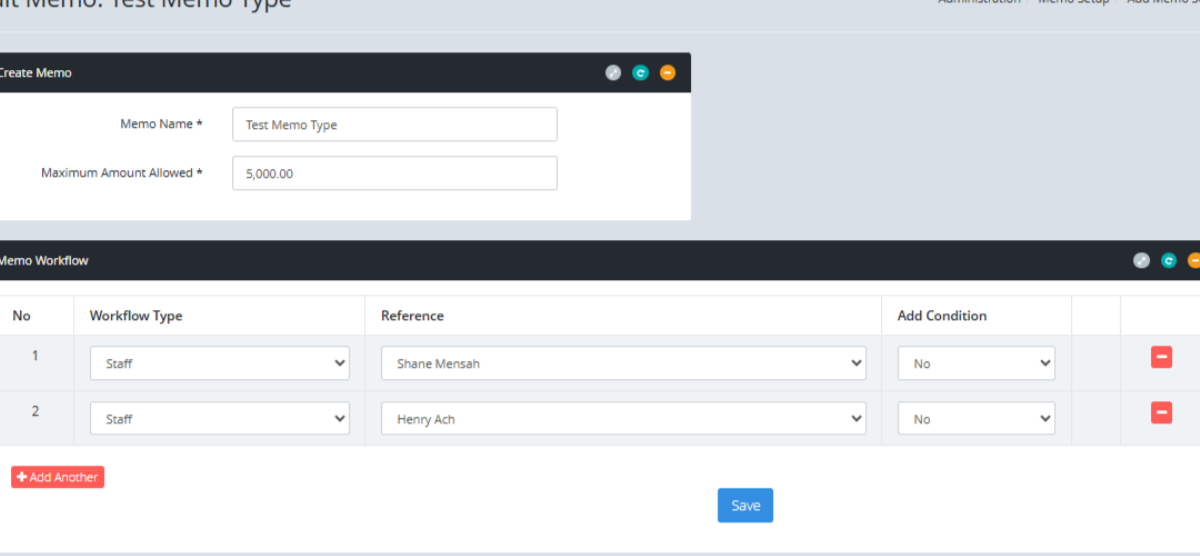1200x556 pixels.
Task: Open Workflow Type dropdown in row 2
Action: (219, 419)
